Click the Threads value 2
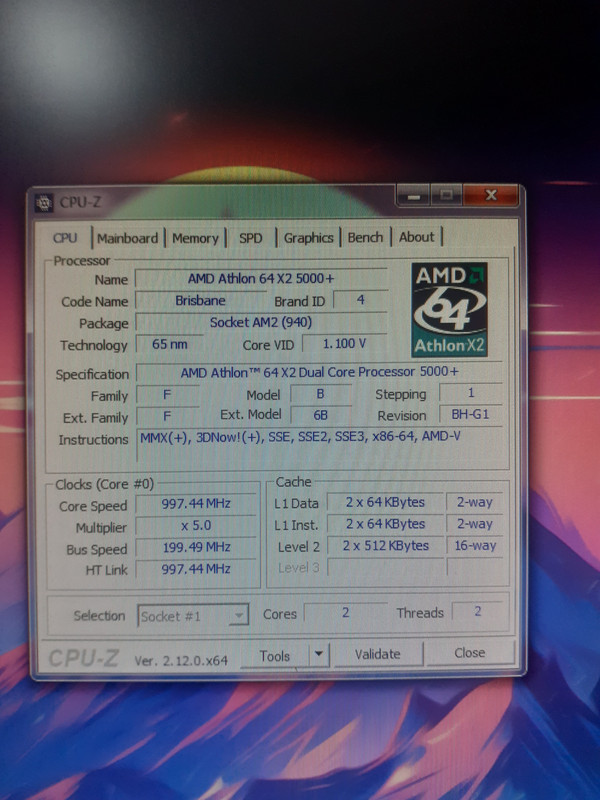 click(478, 611)
